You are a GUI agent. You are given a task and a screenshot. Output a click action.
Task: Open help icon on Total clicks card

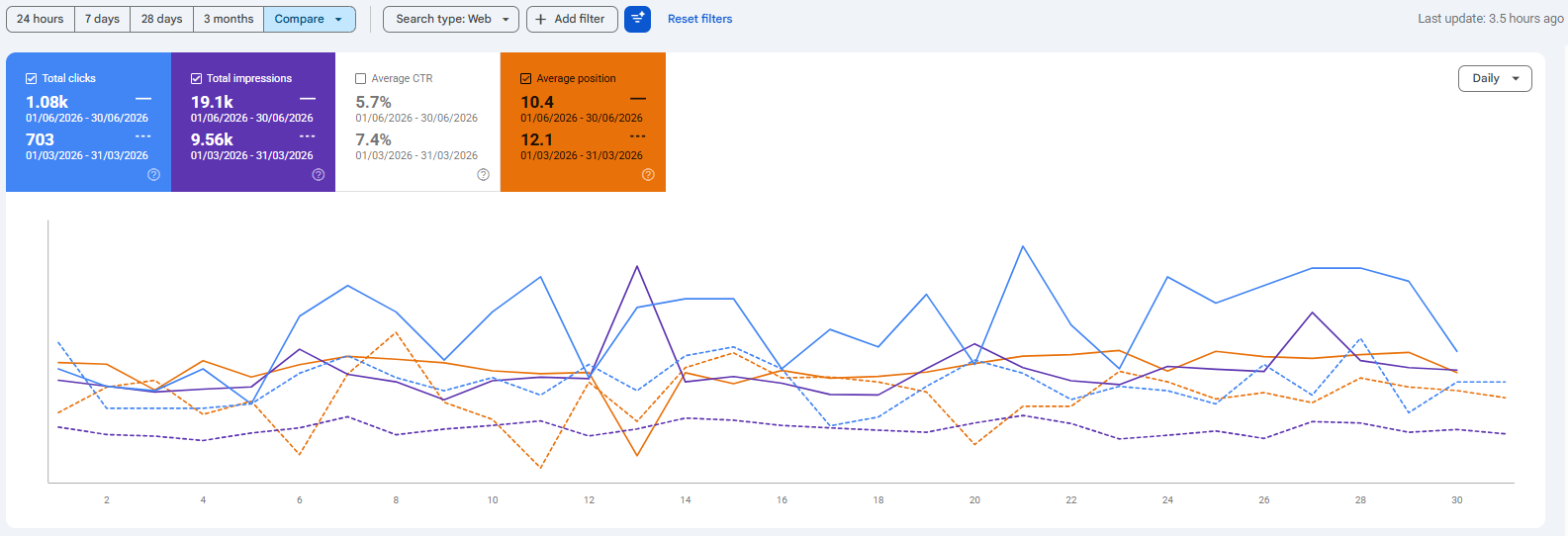click(x=153, y=174)
